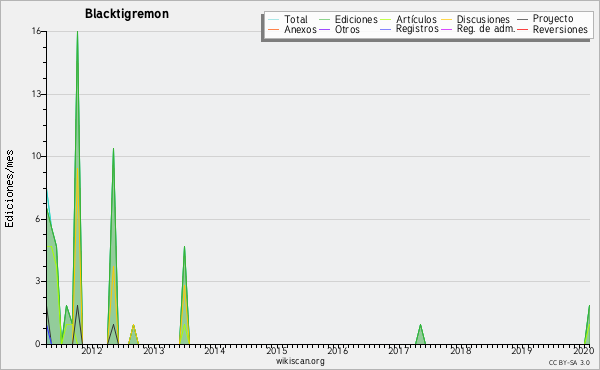The height and width of the screenshot is (370, 600).
Task: Click the 2015 x-axis label
Action: [276, 350]
